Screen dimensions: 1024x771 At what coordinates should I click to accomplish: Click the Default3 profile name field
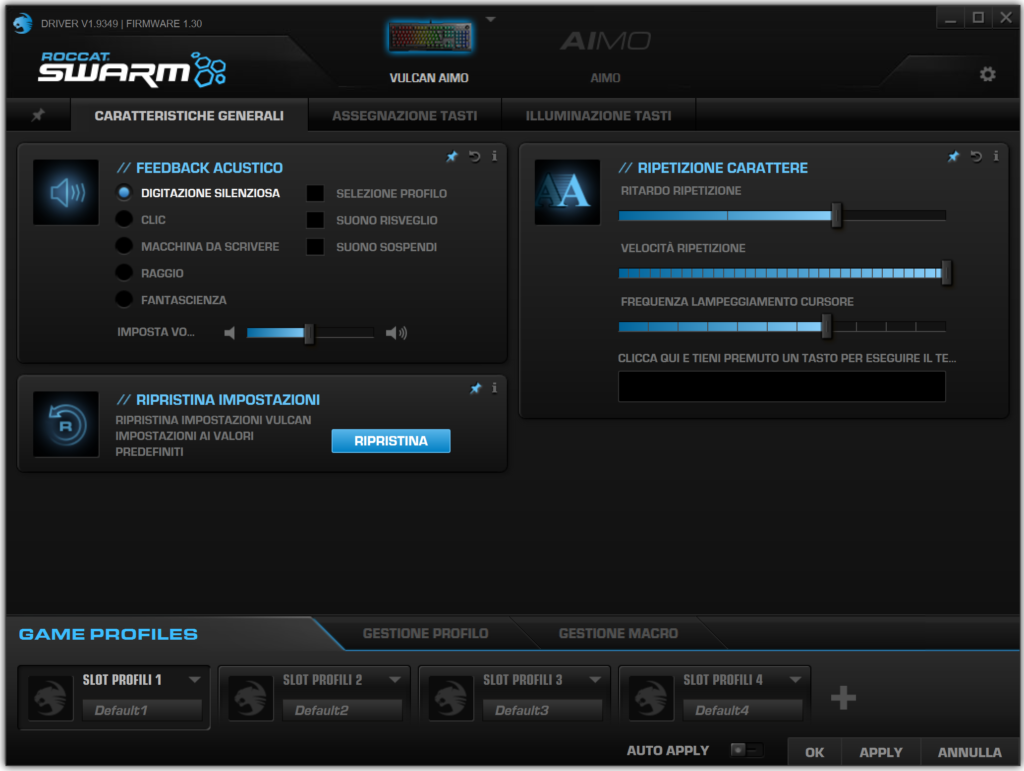tap(543, 710)
